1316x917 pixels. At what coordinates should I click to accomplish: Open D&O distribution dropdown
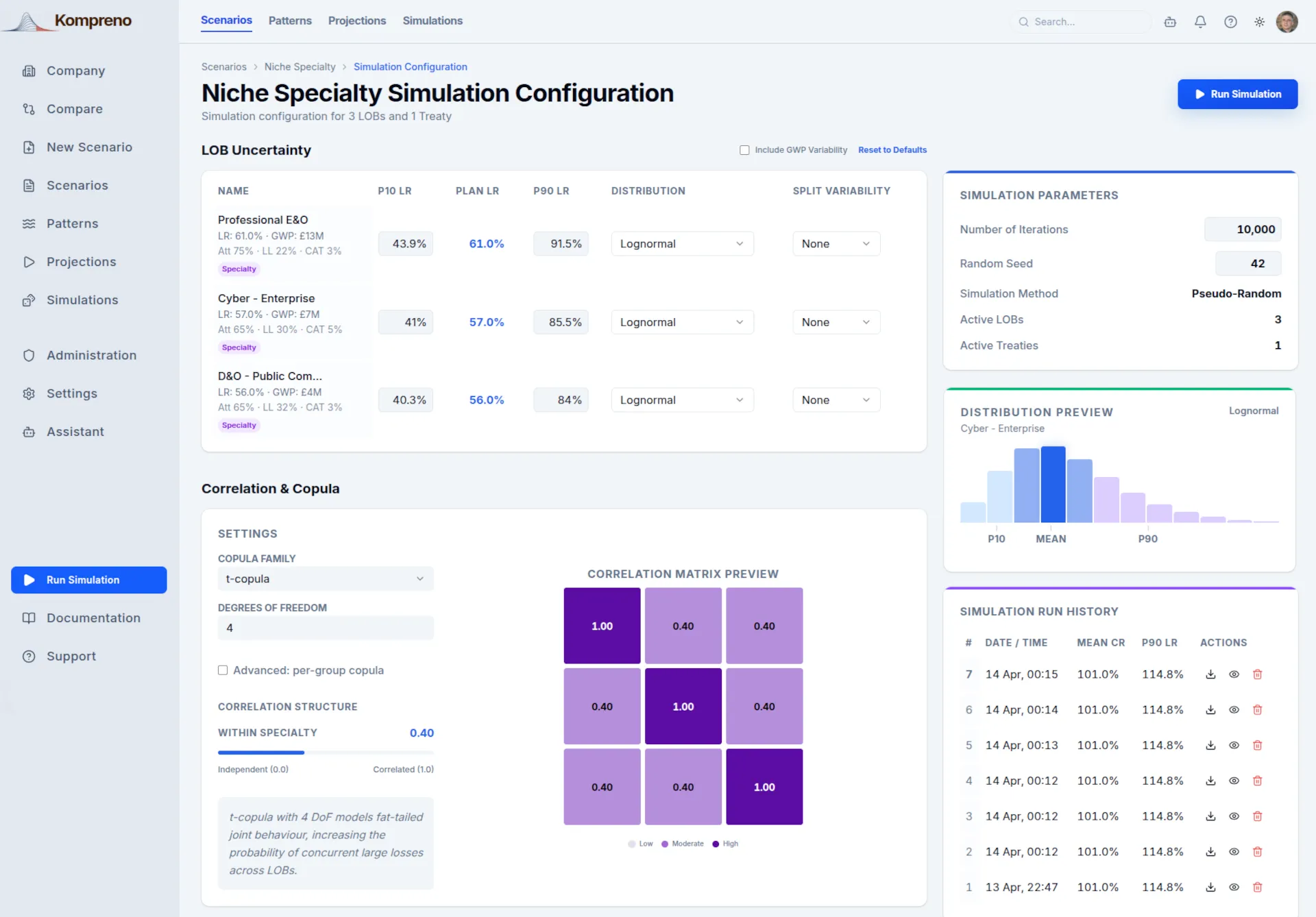pyautogui.click(x=682, y=400)
